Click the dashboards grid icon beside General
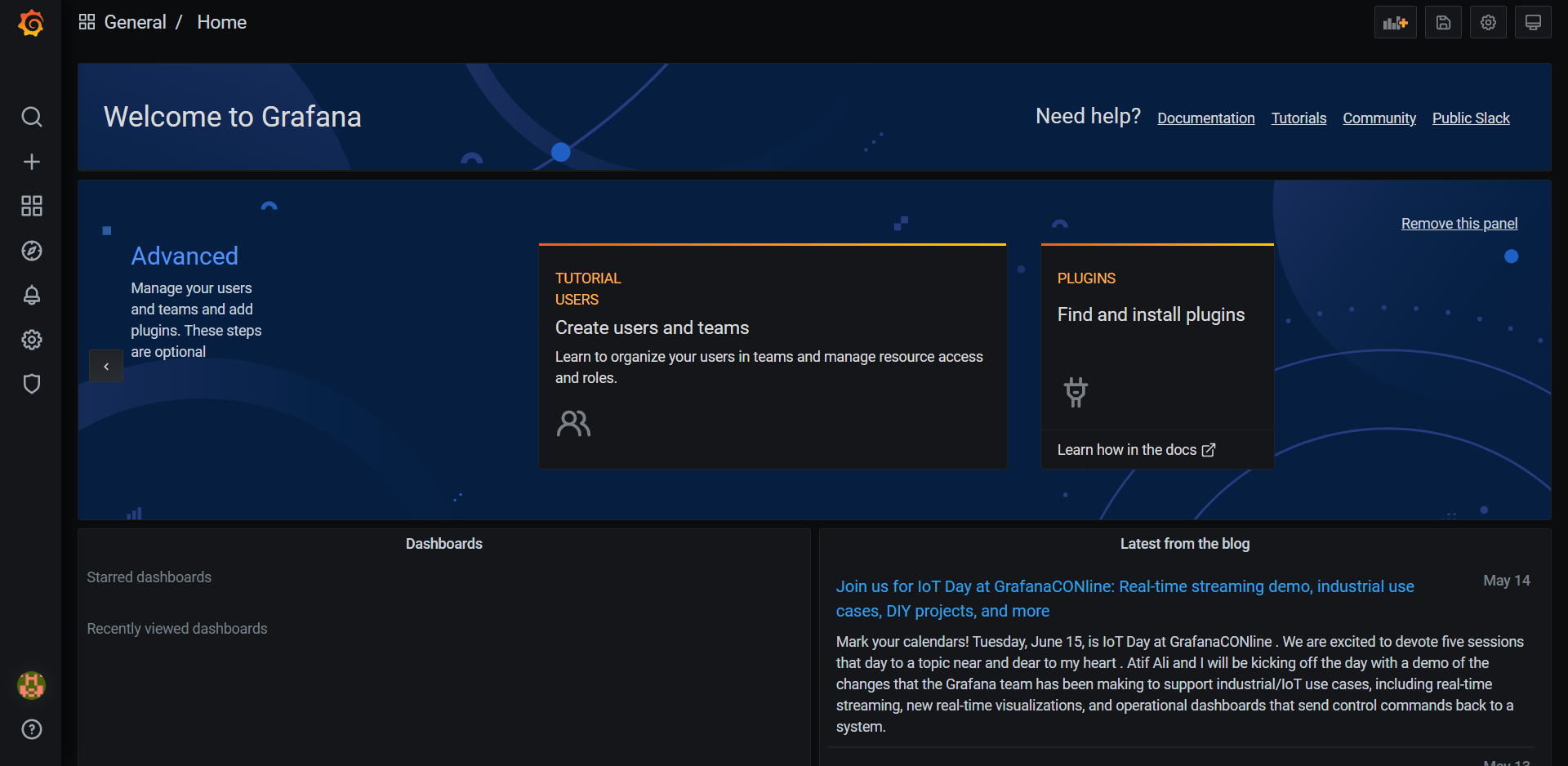Screen dimensions: 1568x766 pyautogui.click(x=87, y=22)
